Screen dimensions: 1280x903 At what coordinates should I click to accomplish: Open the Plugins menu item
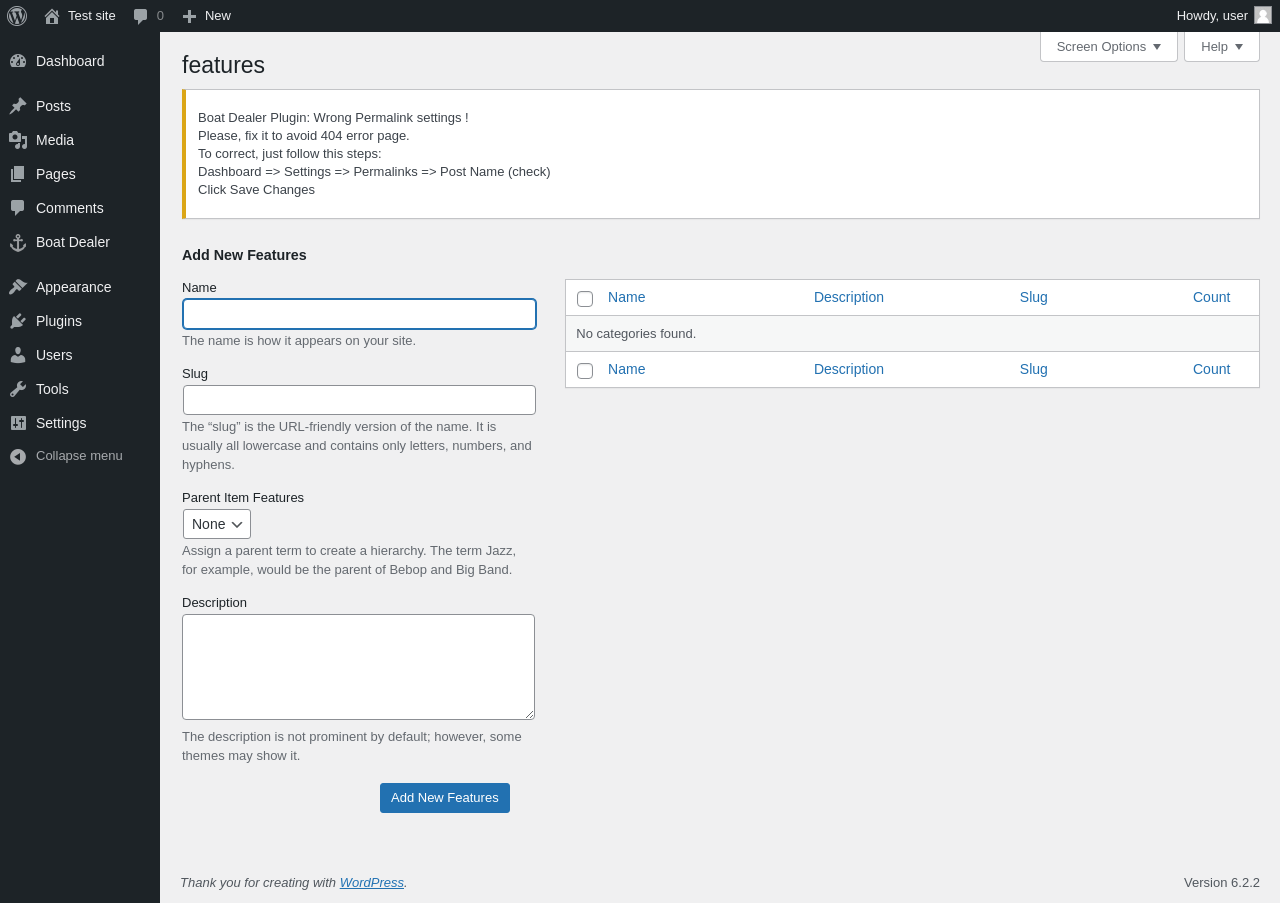point(80,321)
